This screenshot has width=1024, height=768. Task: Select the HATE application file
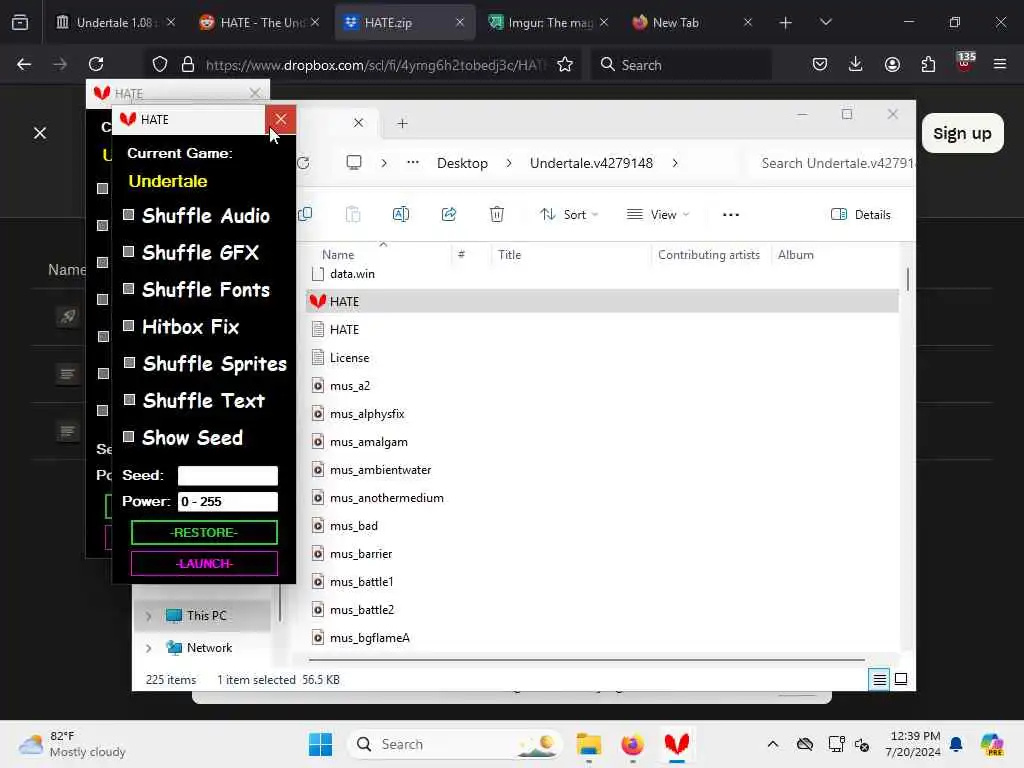(x=602, y=302)
